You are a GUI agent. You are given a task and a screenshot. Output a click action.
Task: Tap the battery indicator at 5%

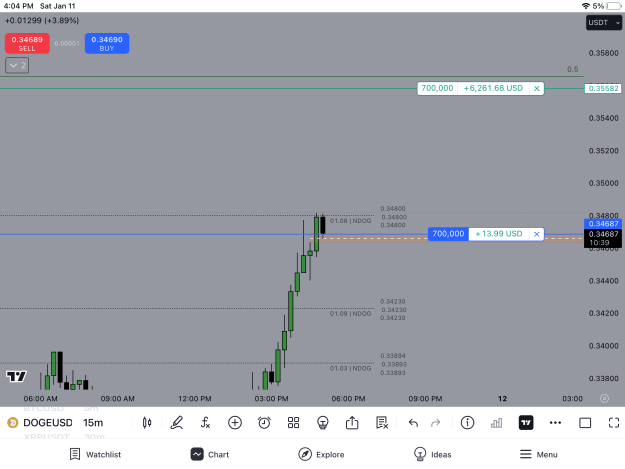[x=613, y=6]
